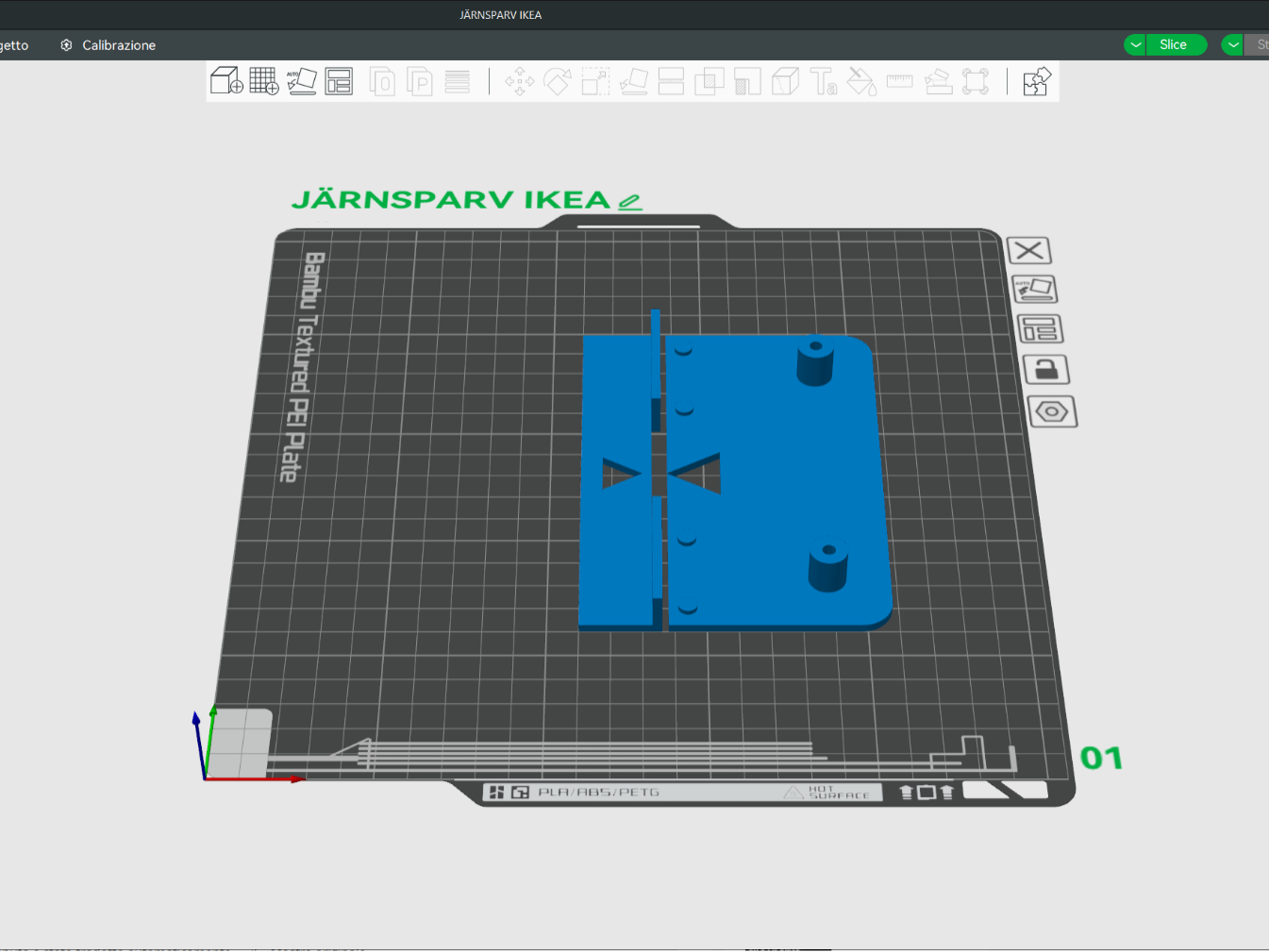The height and width of the screenshot is (952, 1269).
Task: Click the plate name JÄRNSPARV IKEA
Action: 451,200
